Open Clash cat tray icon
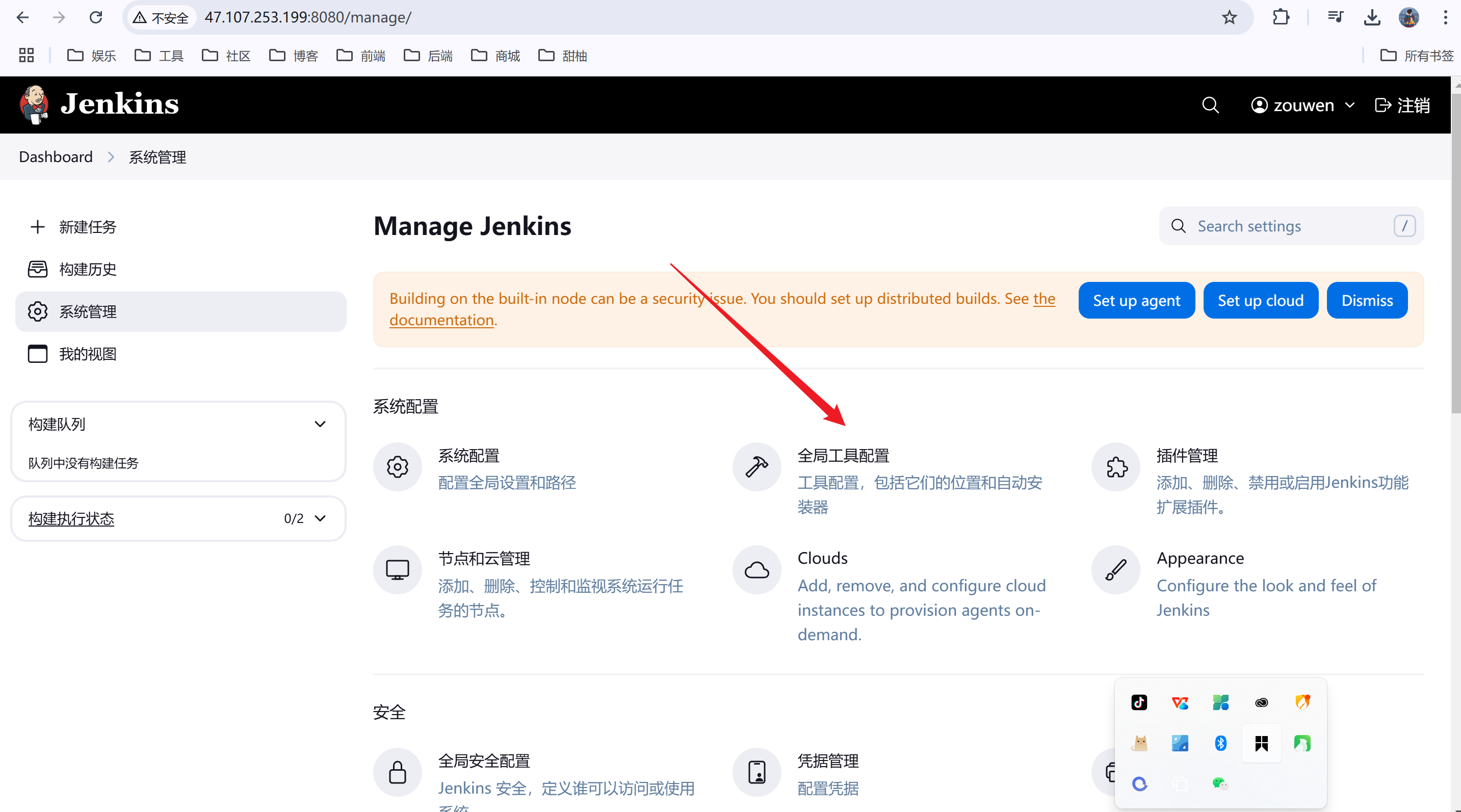Image resolution: width=1461 pixels, height=812 pixels. tap(1139, 743)
